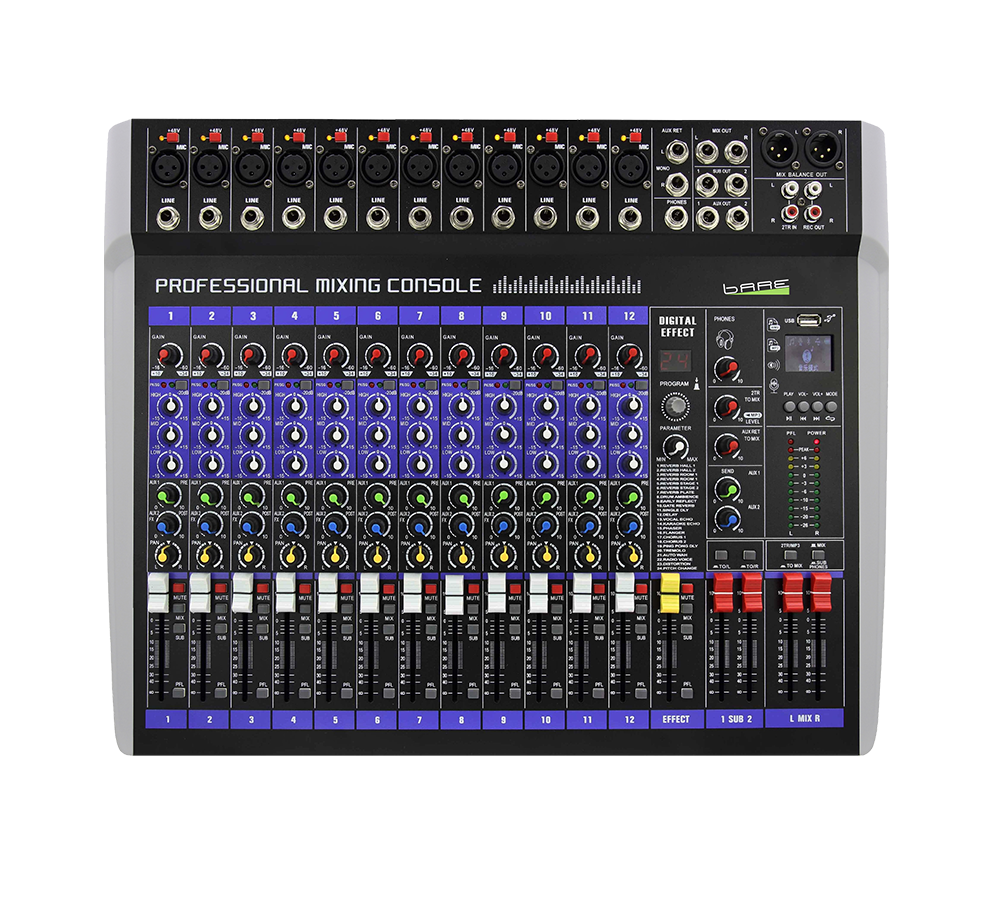Viewport: 987px width, 898px height.
Task: Click the headphones icon under PHONES label
Action: [x=725, y=340]
